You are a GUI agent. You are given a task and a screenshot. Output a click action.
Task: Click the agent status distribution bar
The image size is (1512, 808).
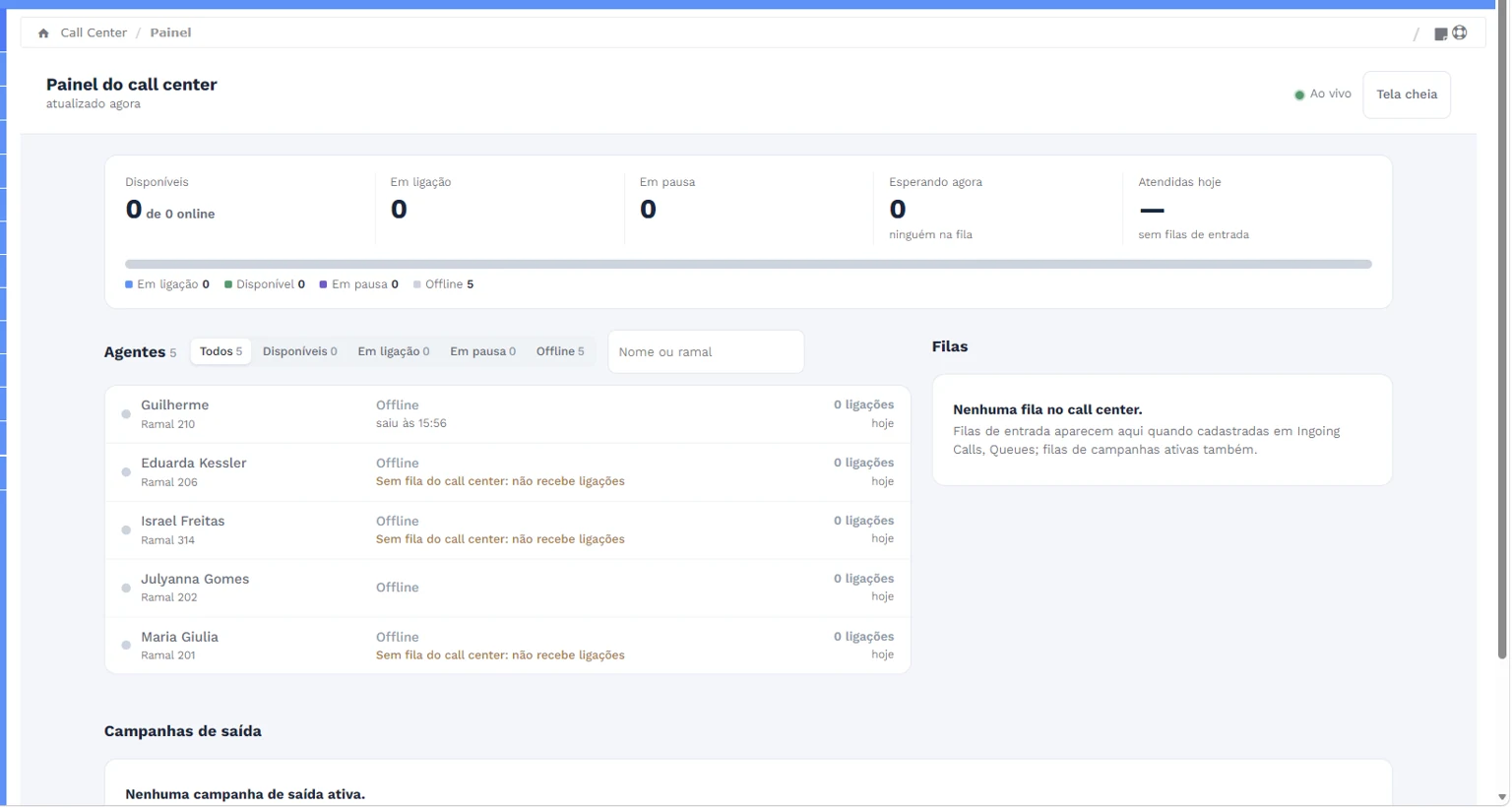click(748, 264)
